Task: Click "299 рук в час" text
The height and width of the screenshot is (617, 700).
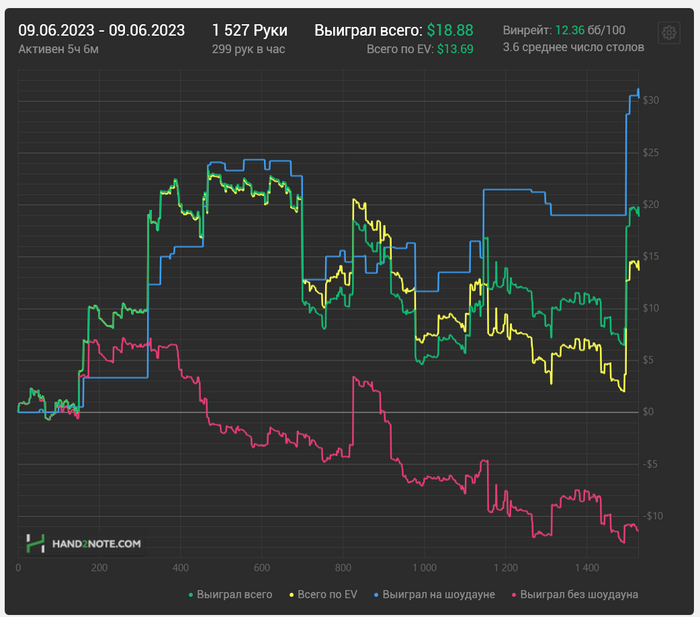Action: tap(249, 49)
